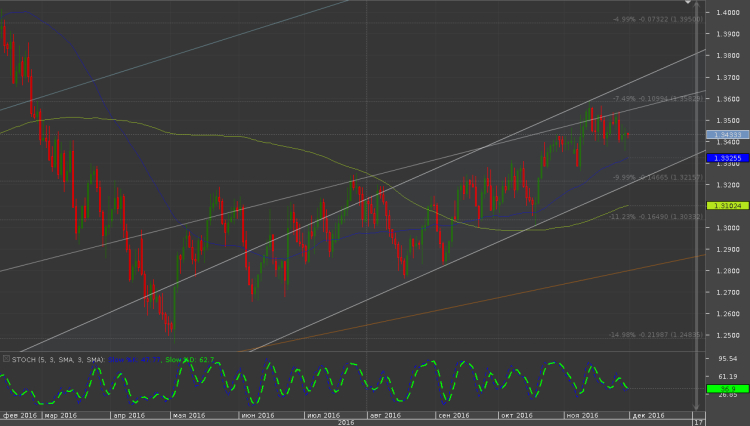Click the marker icon at the chart's top-right corner
The image size is (750, 426).
688,2
